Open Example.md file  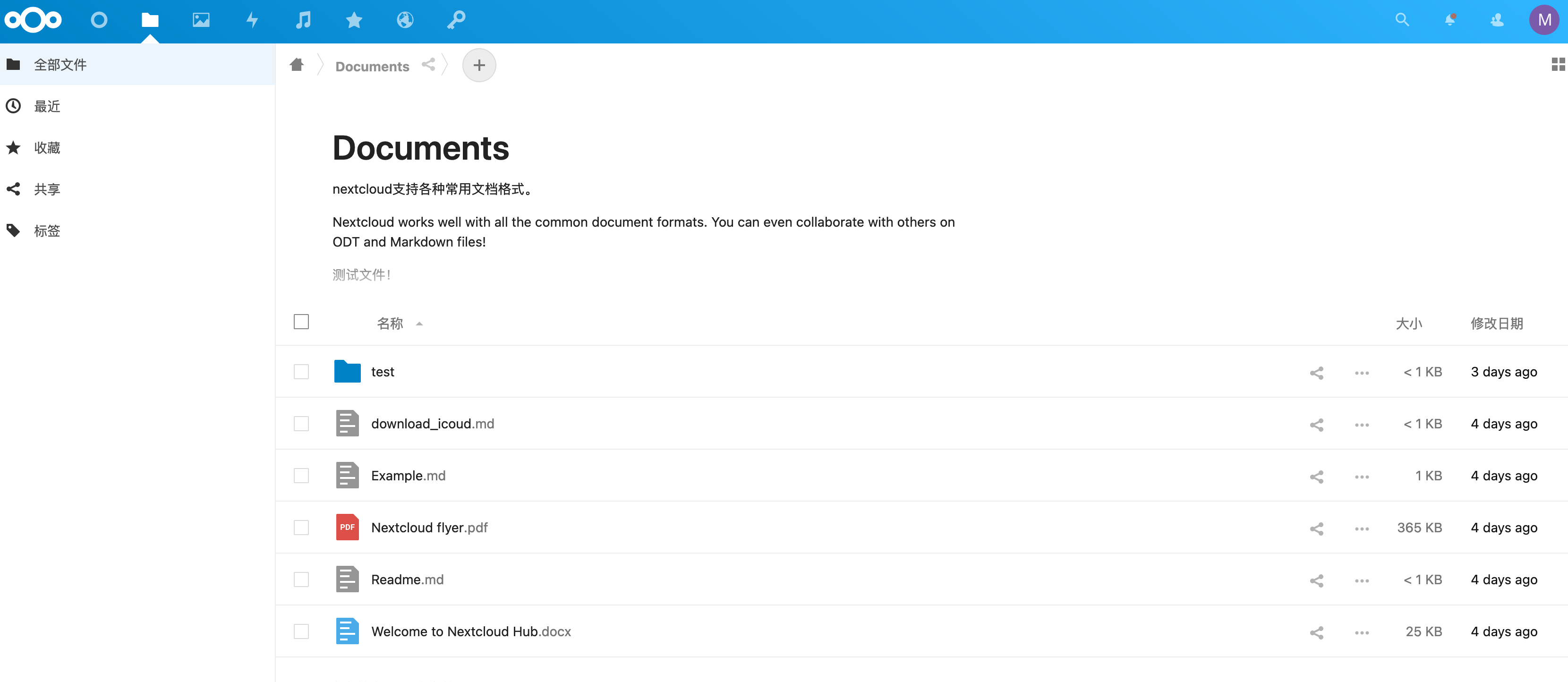tap(409, 475)
